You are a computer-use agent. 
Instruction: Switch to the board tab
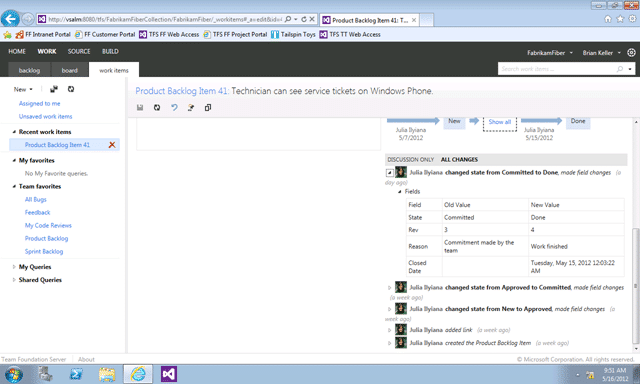[x=69, y=70]
